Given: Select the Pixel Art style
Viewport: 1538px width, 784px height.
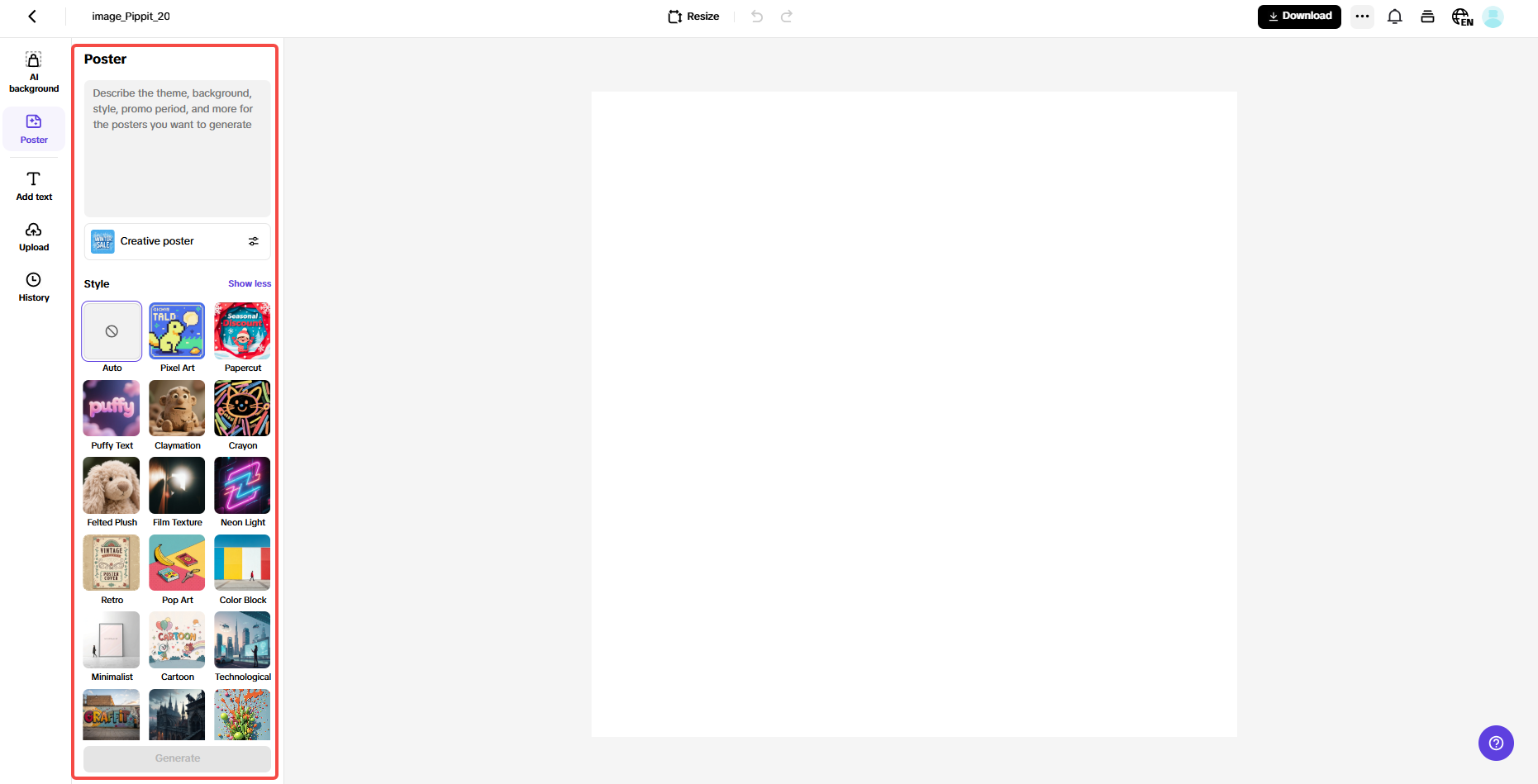Looking at the screenshot, I should 176,330.
